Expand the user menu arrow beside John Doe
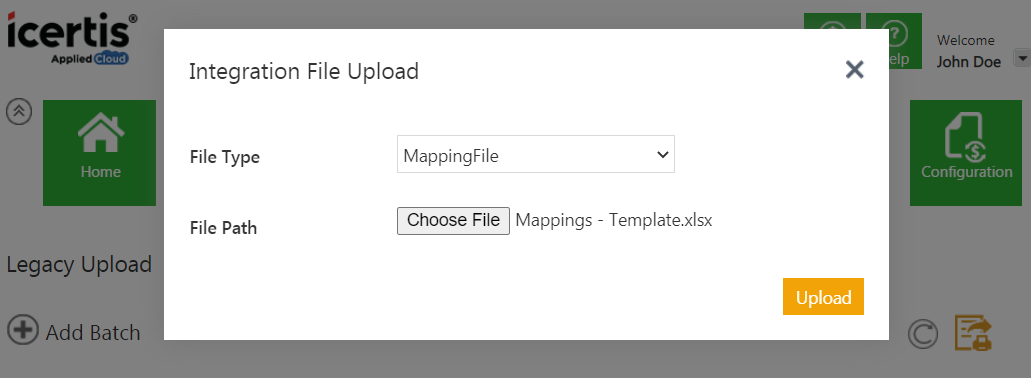Image resolution: width=1031 pixels, height=378 pixels. 1022,59
